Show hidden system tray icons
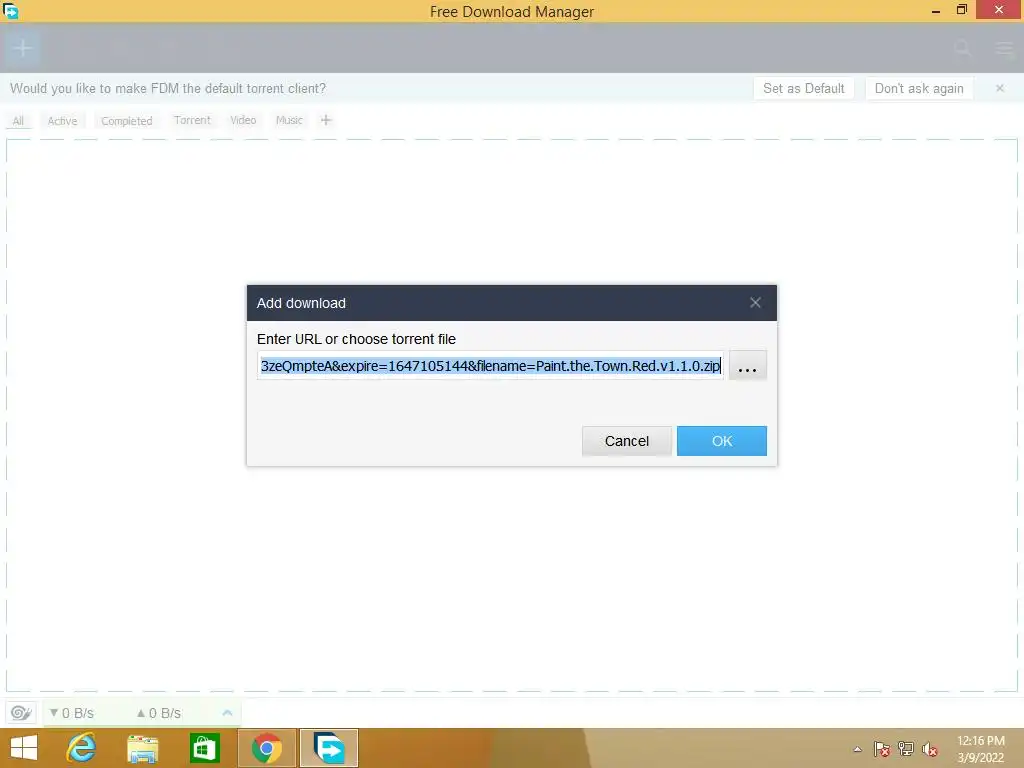The image size is (1024, 768). (x=857, y=749)
